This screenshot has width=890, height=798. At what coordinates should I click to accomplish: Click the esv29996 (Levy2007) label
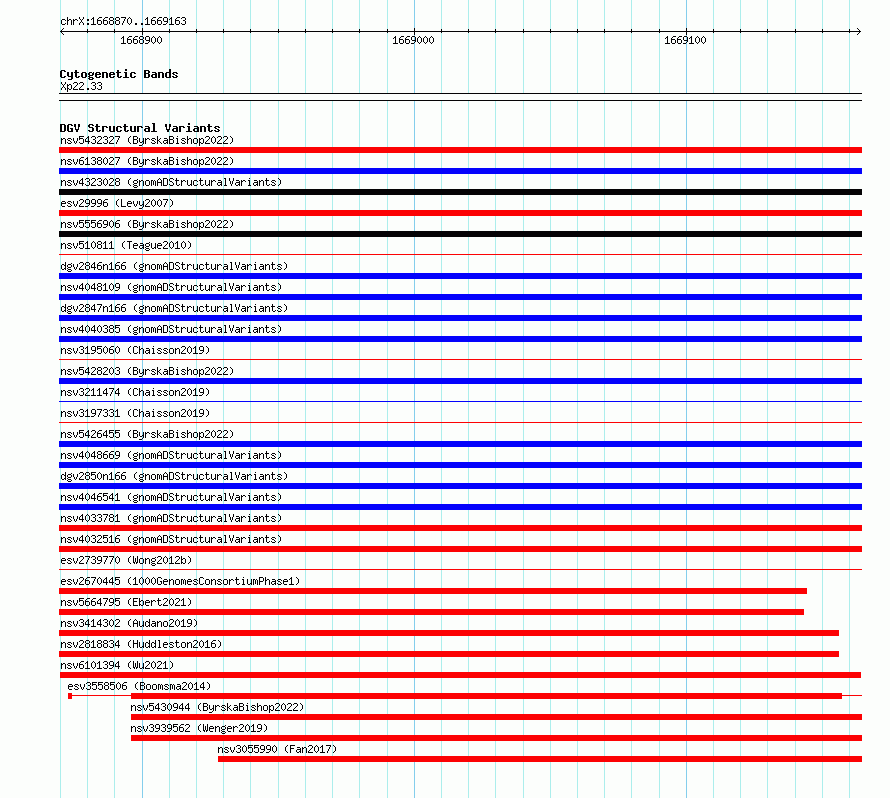117,203
